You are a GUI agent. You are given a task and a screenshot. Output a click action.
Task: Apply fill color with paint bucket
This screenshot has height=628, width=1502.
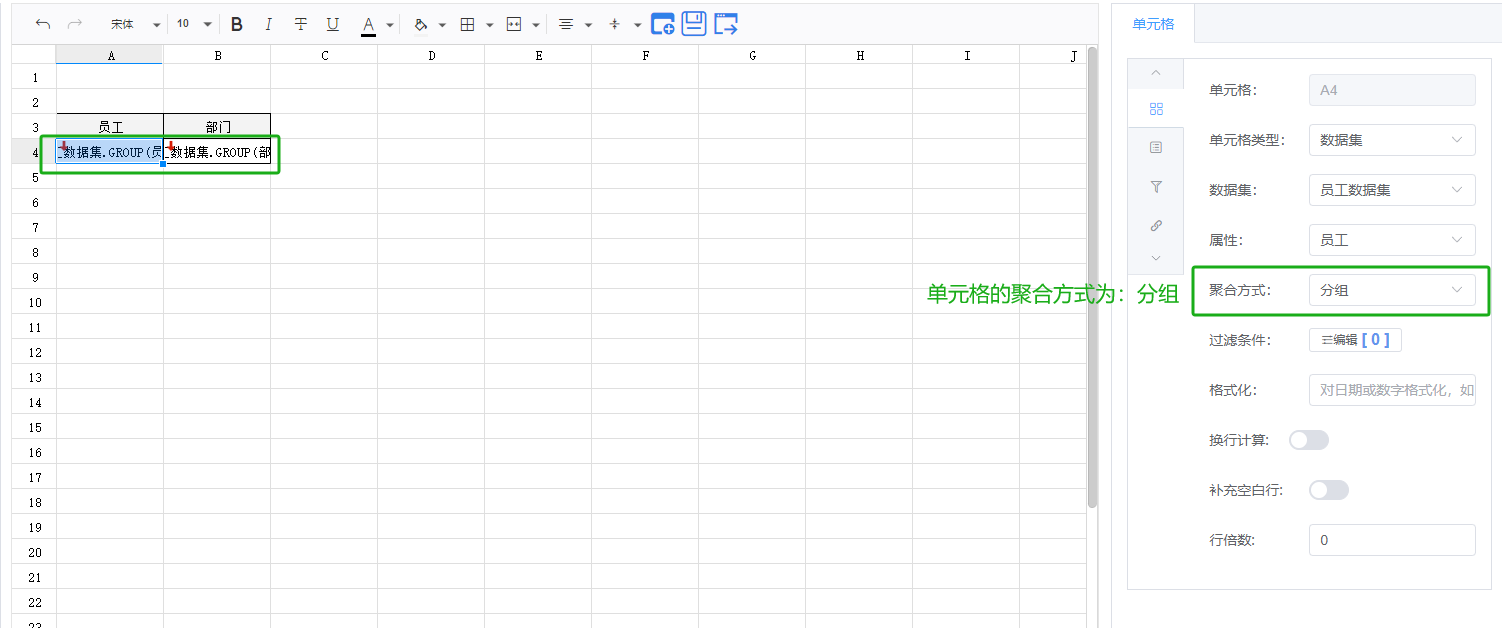pyautogui.click(x=420, y=24)
